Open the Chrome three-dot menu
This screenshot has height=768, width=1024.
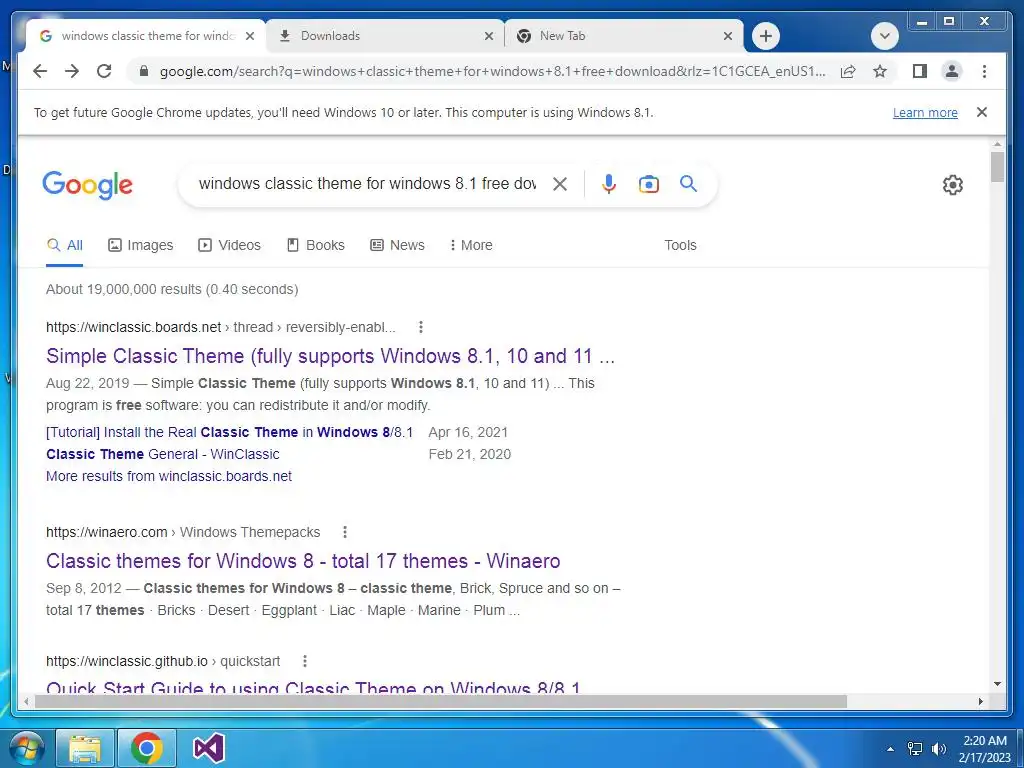click(x=984, y=71)
